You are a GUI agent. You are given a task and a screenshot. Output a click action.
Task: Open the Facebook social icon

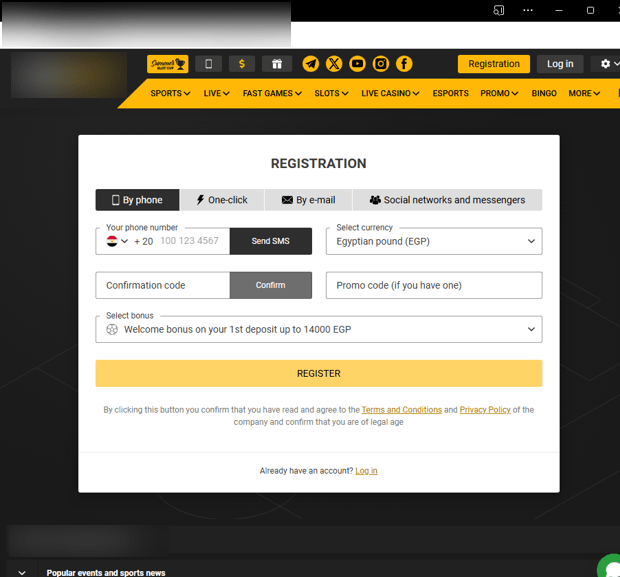[404, 64]
